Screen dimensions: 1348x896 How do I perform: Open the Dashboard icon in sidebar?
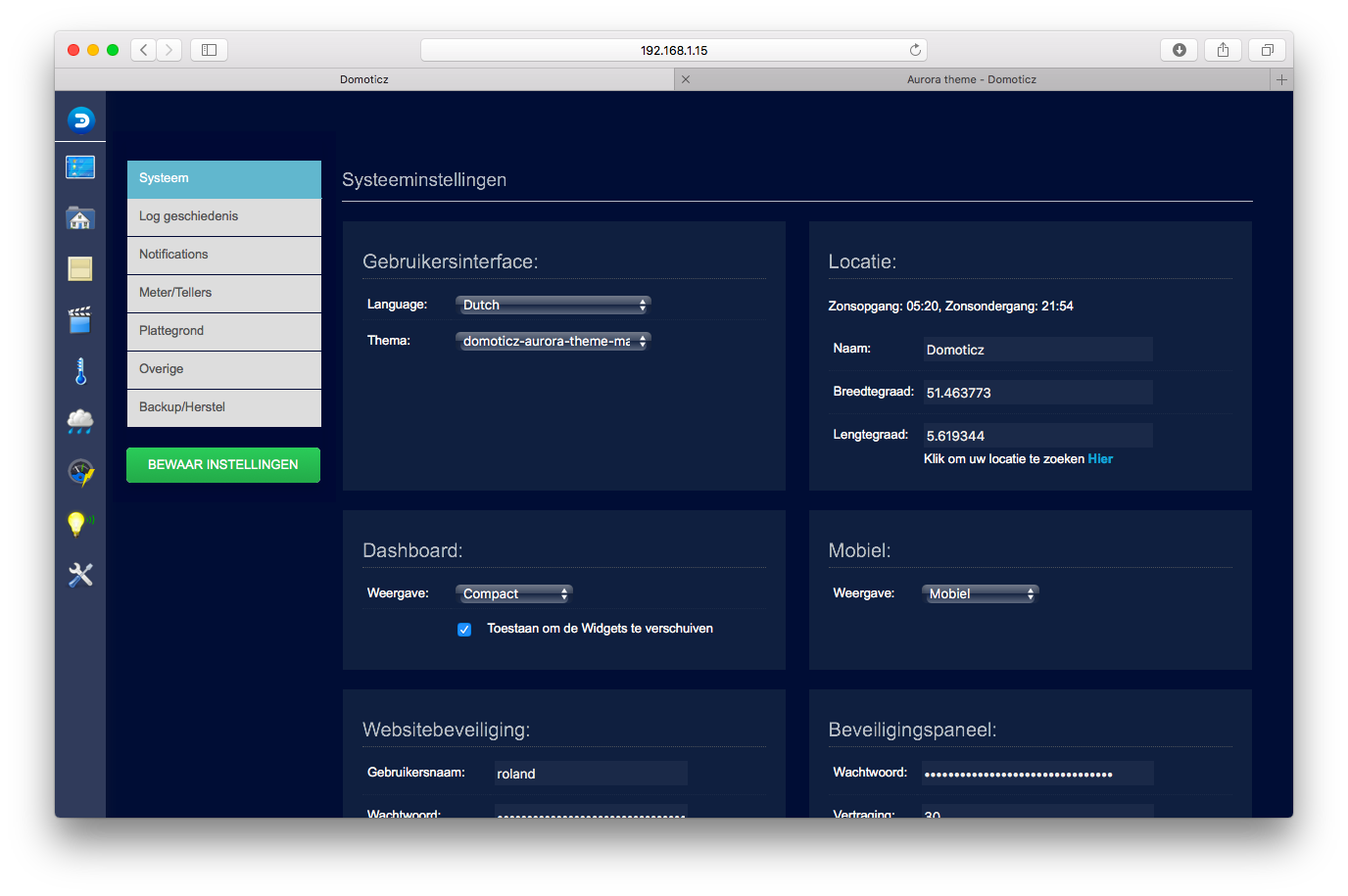click(80, 167)
